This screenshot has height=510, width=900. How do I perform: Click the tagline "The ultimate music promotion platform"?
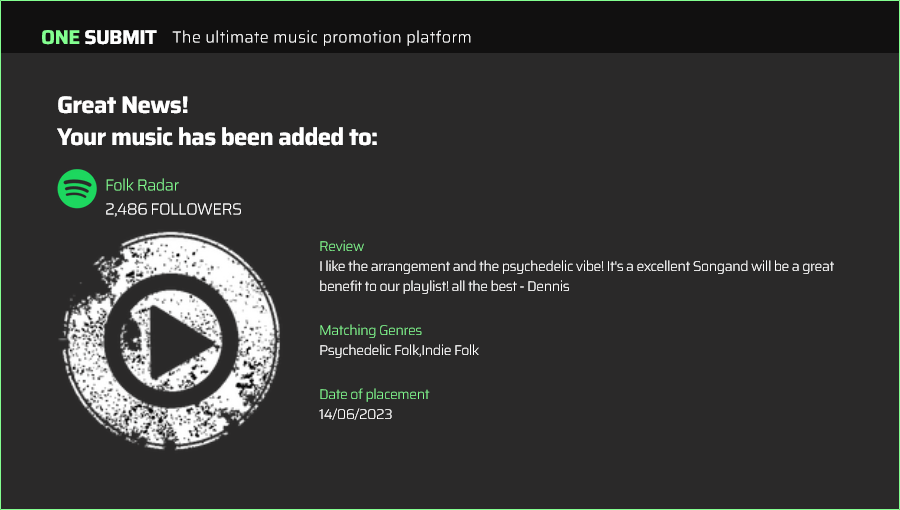pyautogui.click(x=321, y=38)
